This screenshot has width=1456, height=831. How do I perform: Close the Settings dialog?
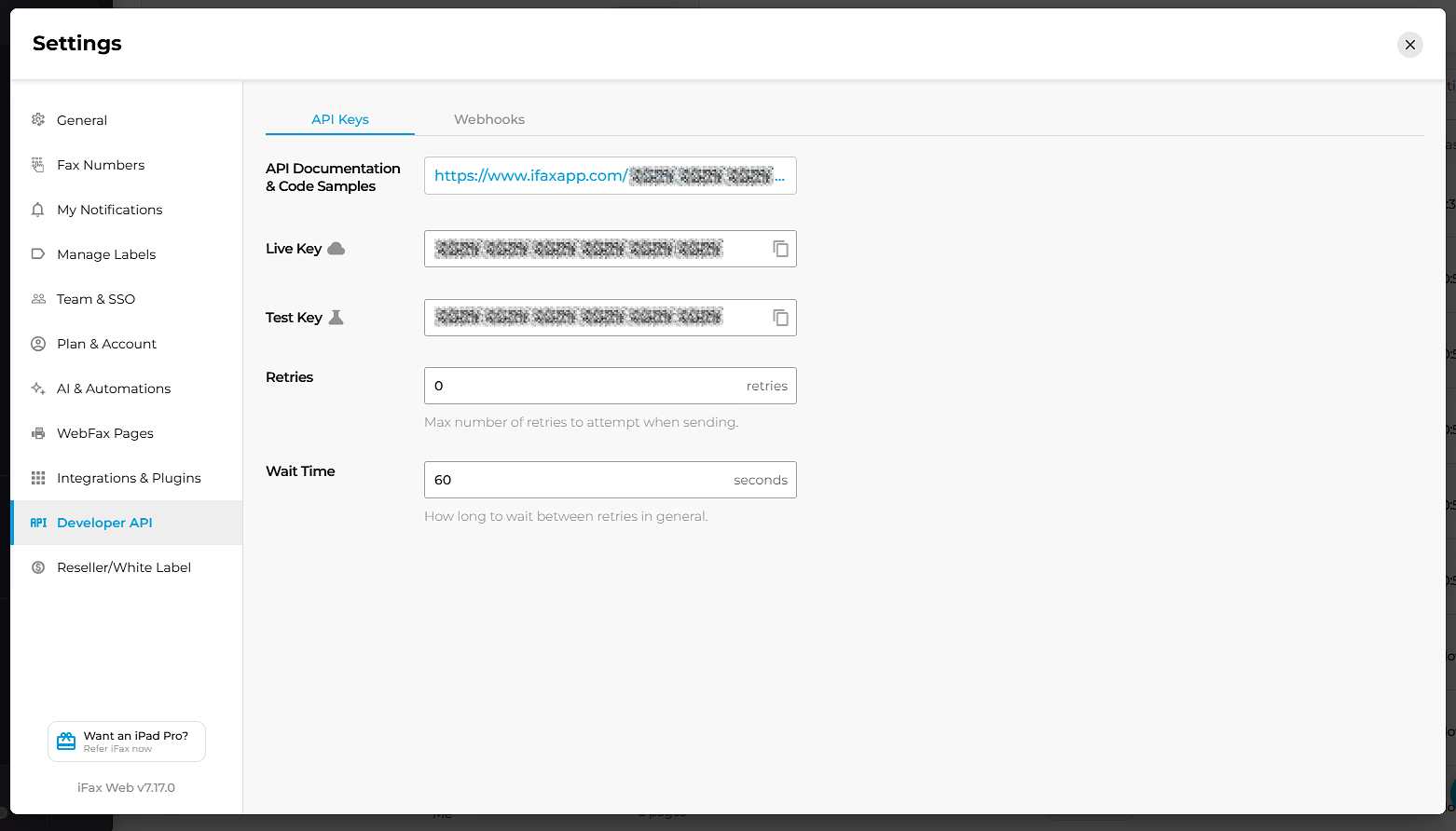coord(1410,45)
